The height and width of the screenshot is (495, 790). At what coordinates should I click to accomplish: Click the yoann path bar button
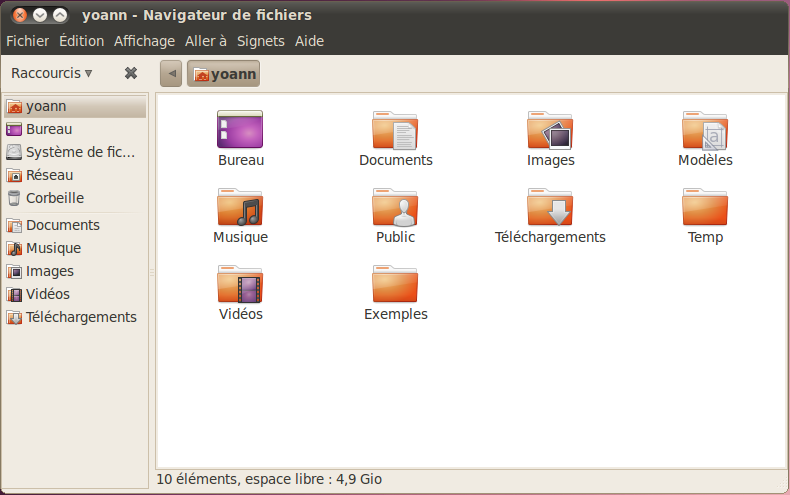pyautogui.click(x=224, y=74)
